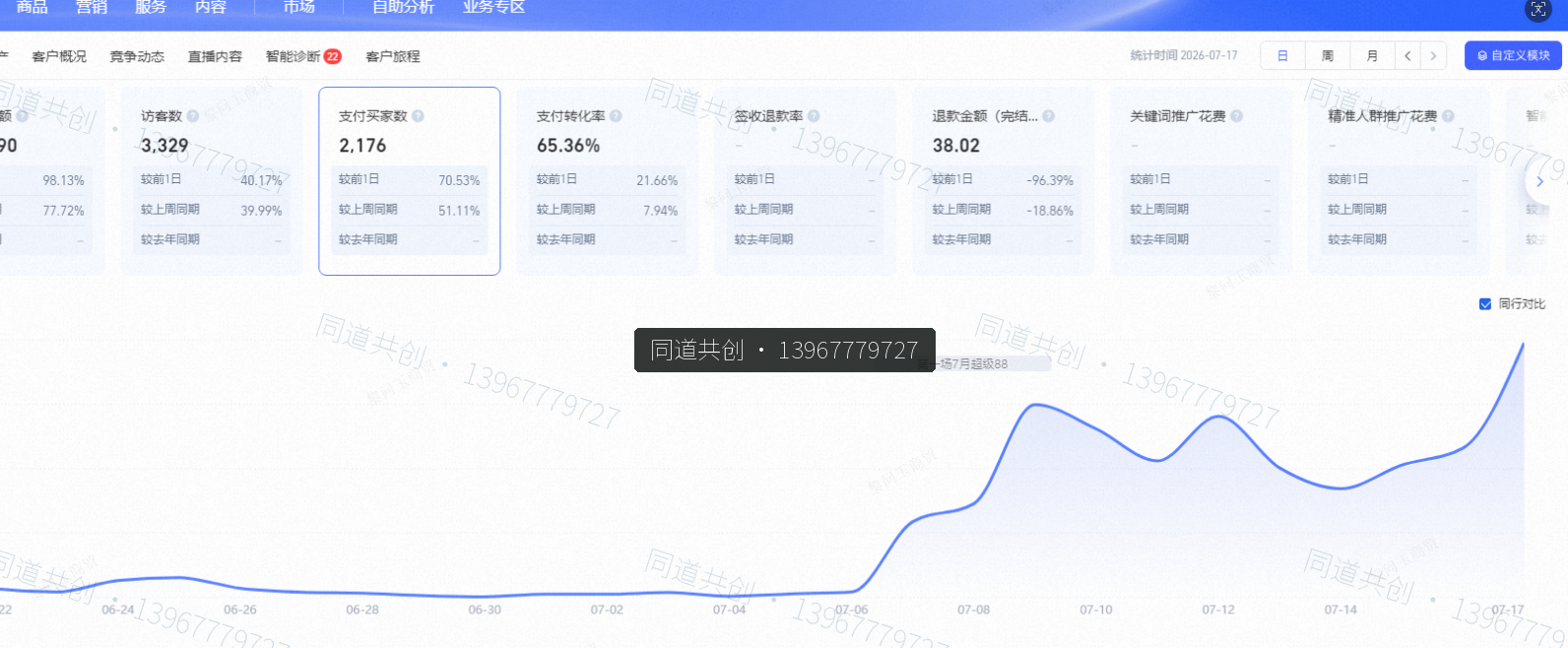Select the 支付转化率 metric card

(608, 181)
